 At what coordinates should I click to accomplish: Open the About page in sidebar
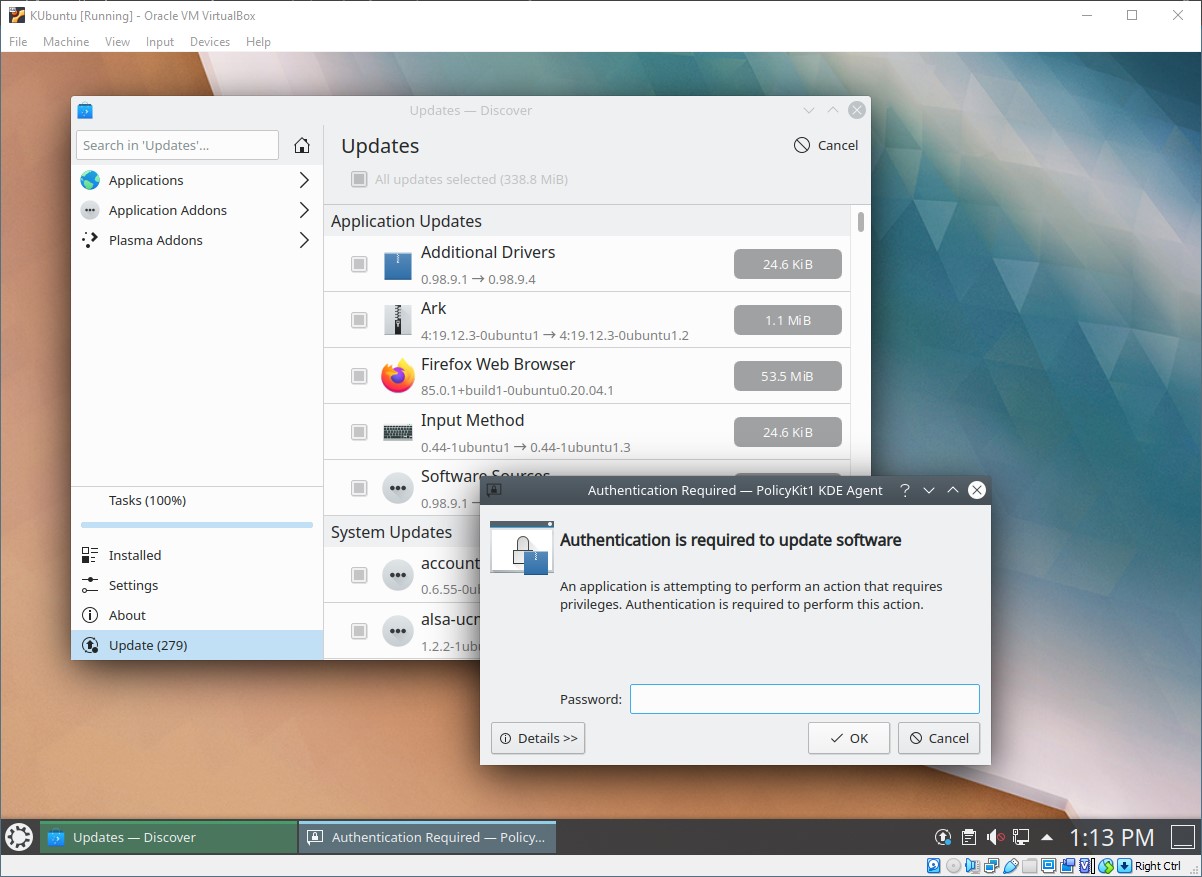pos(197,615)
